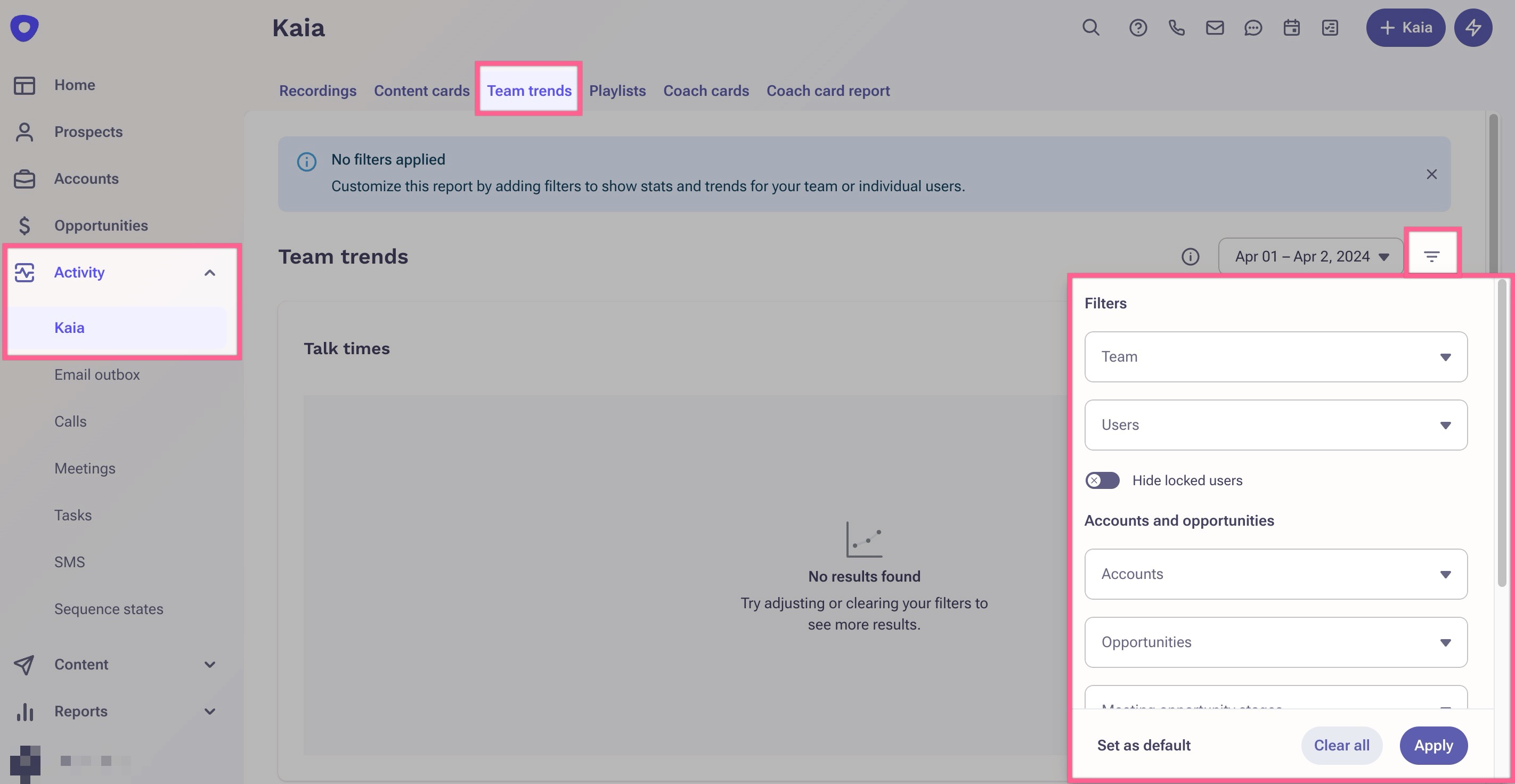Screen dimensions: 1515x784
Task: Open the Accounts filter dropdown
Action: point(1275,574)
